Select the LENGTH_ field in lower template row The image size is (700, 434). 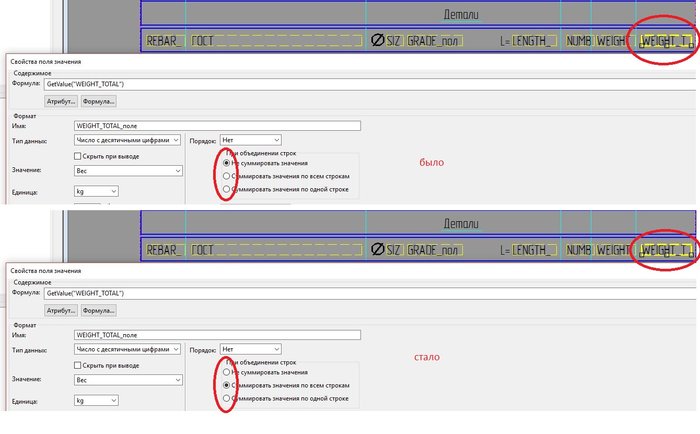[x=534, y=250]
